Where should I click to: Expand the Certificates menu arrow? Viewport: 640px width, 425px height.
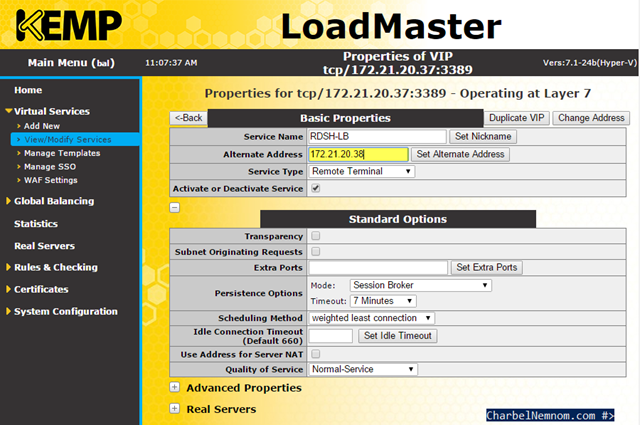point(8,289)
